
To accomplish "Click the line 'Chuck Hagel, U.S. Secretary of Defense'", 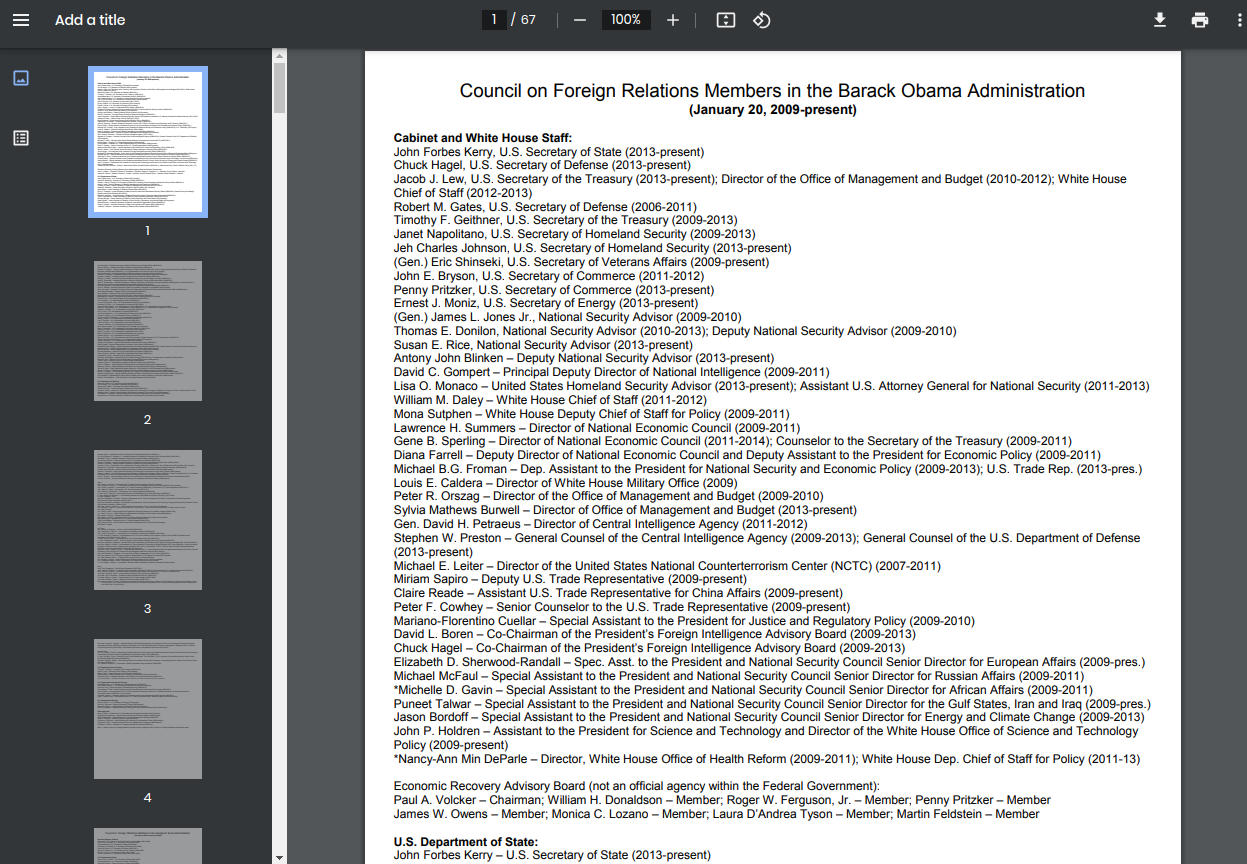I will pos(542,165).
